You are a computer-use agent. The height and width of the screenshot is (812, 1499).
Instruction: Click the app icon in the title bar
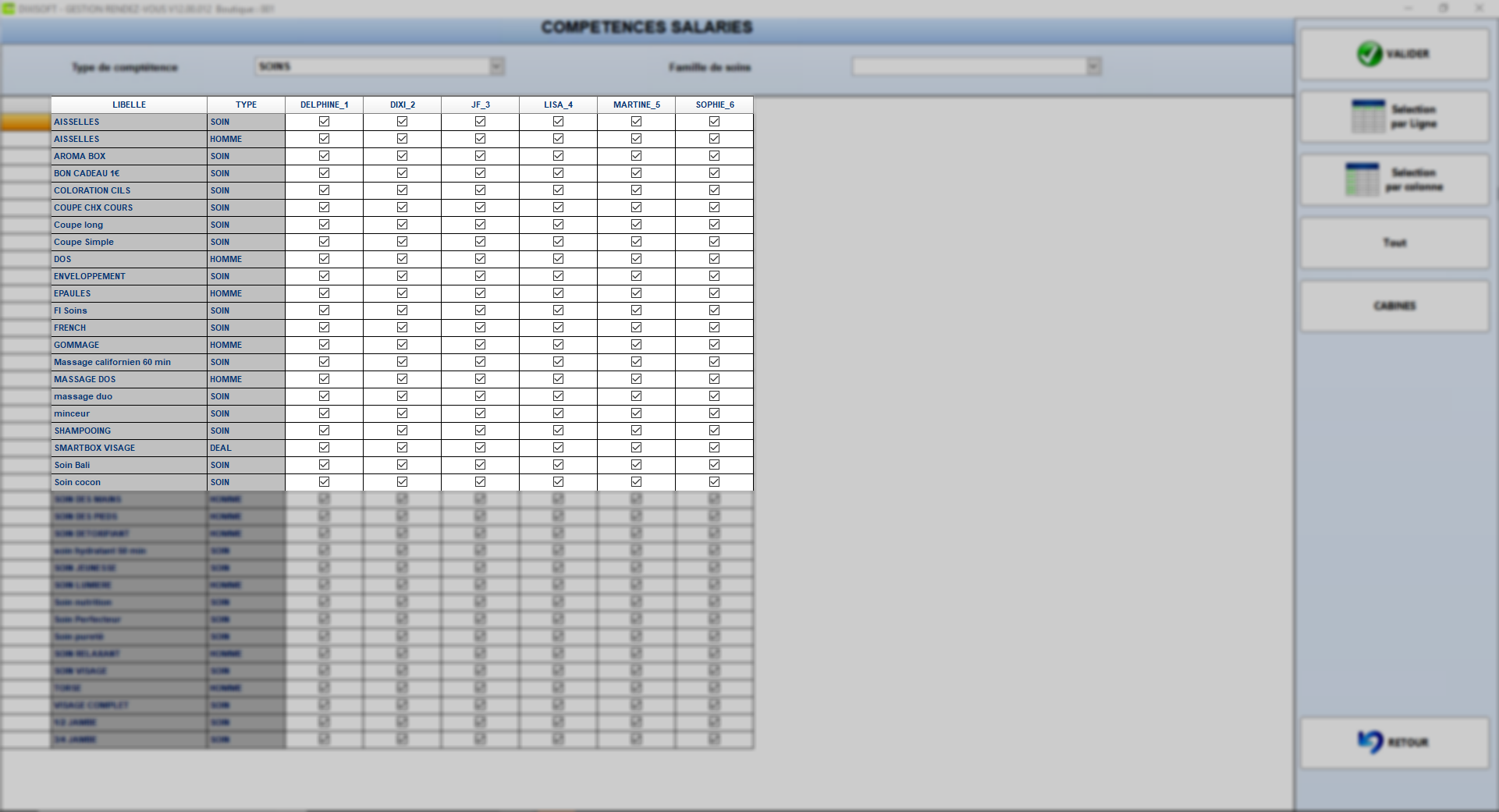(9, 9)
